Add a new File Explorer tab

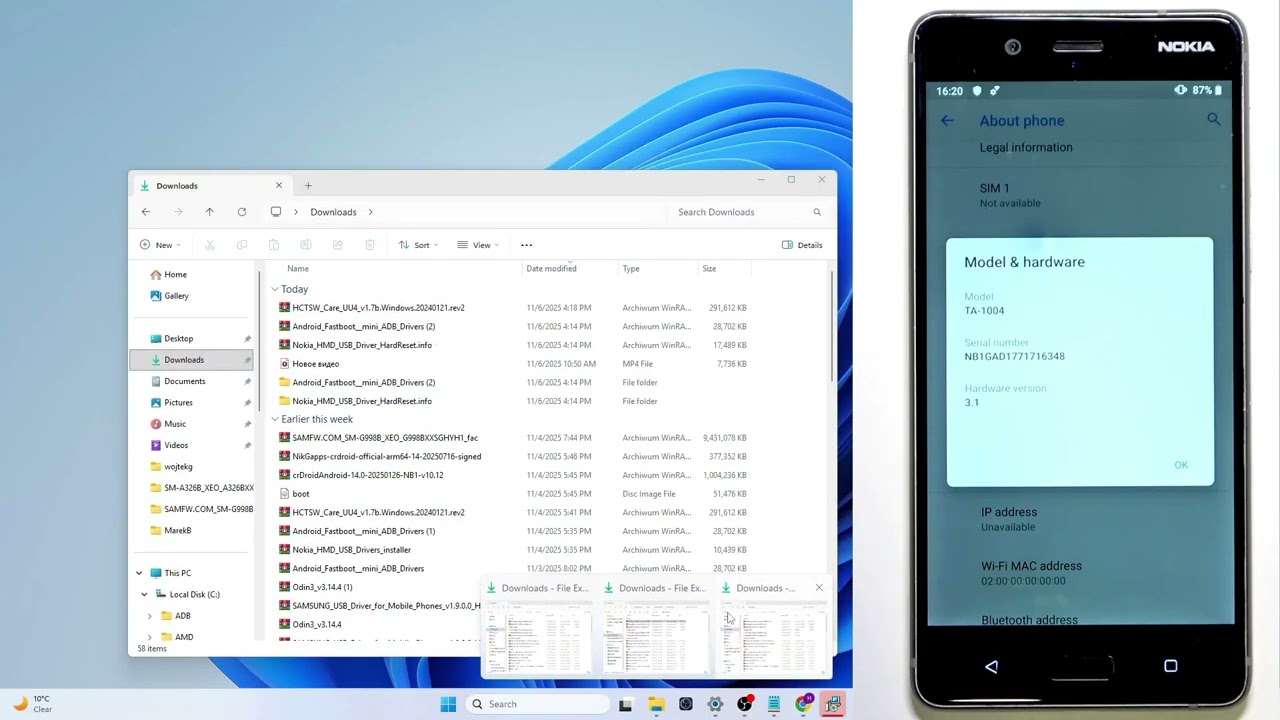click(308, 186)
